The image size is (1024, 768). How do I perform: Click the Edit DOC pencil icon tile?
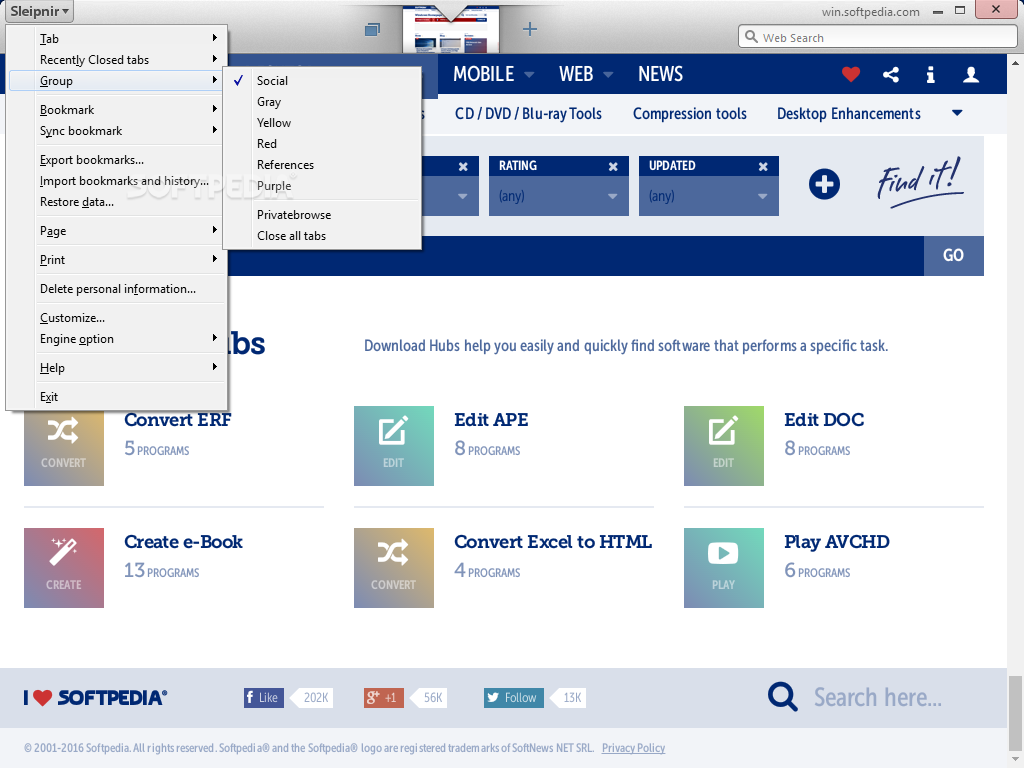pos(724,446)
